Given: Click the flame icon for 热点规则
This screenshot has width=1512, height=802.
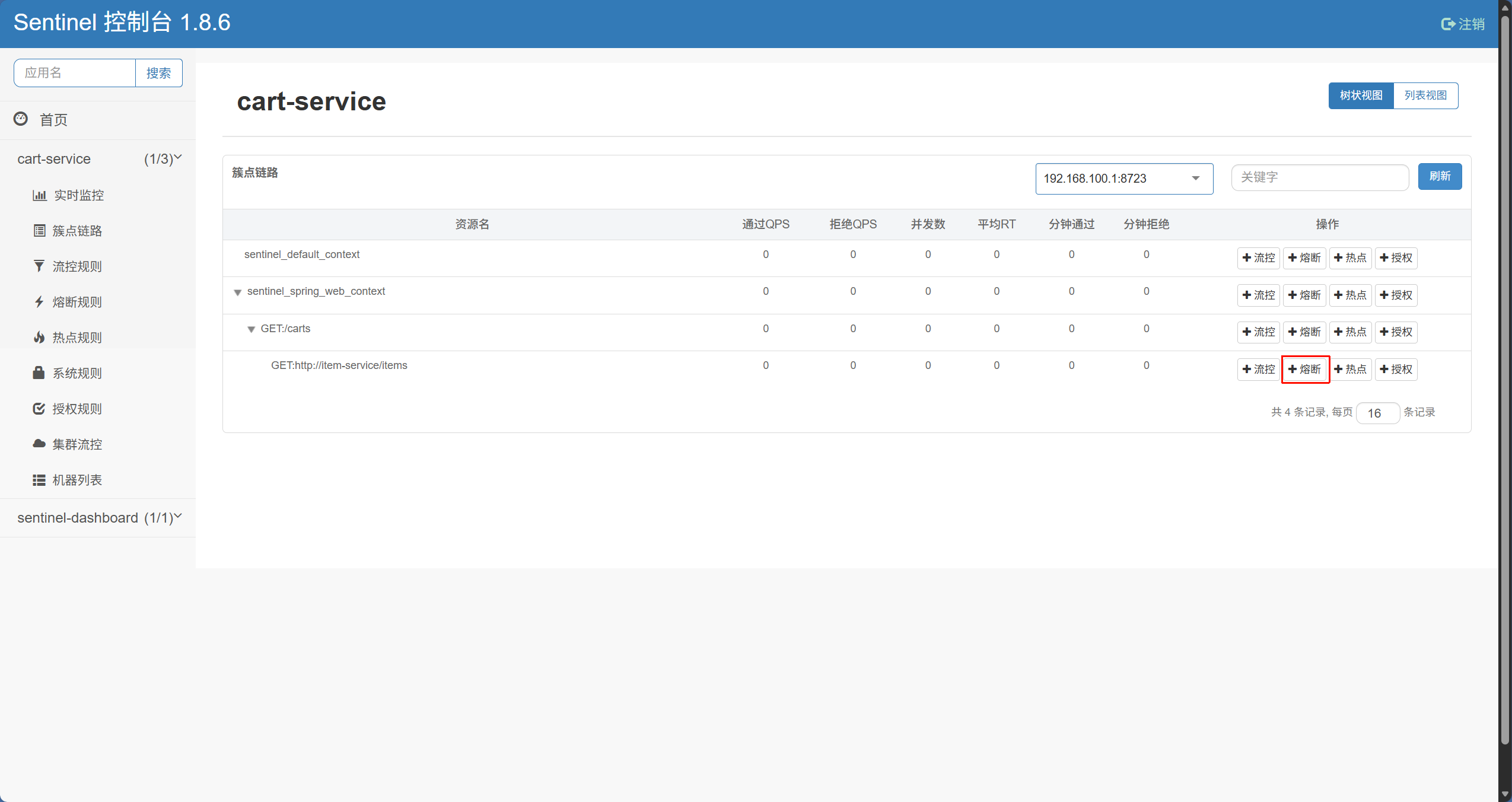Looking at the screenshot, I should [x=39, y=338].
